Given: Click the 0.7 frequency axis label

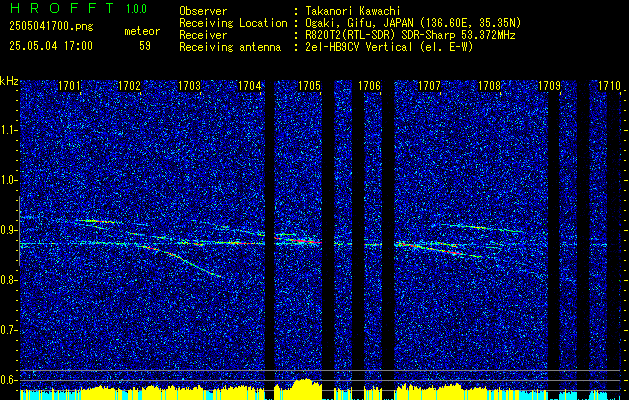Looking at the screenshot, I should (x=8, y=330).
